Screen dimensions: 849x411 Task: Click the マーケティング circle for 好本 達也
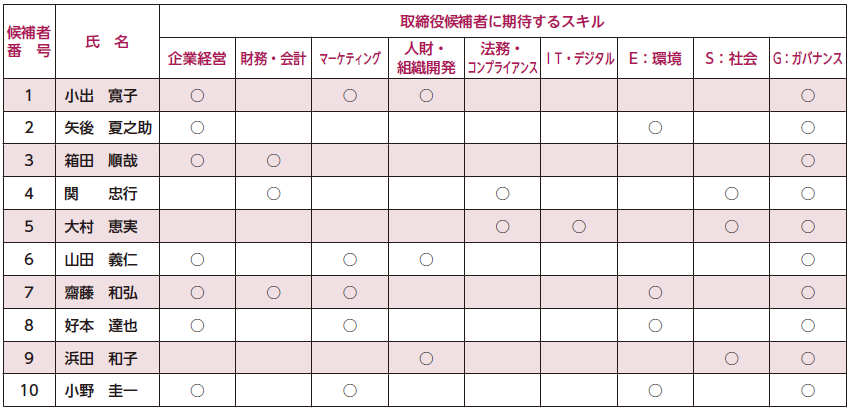[350, 325]
